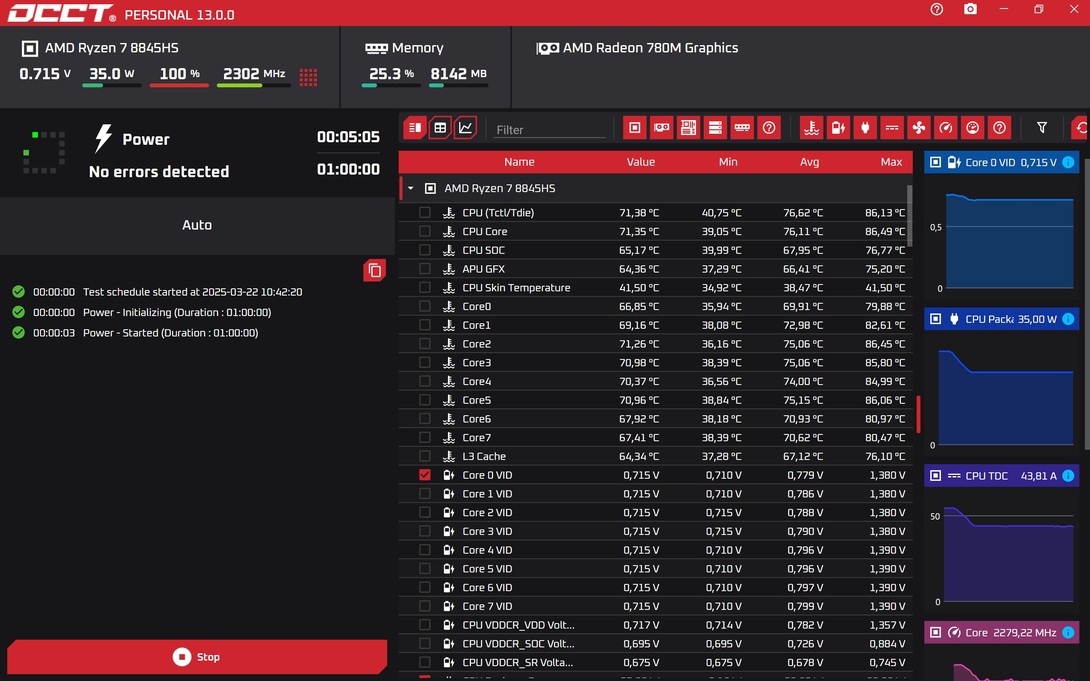The height and width of the screenshot is (681, 1090).
Task: Filter sensors by CPU hardware icon
Action: pyautogui.click(x=634, y=128)
